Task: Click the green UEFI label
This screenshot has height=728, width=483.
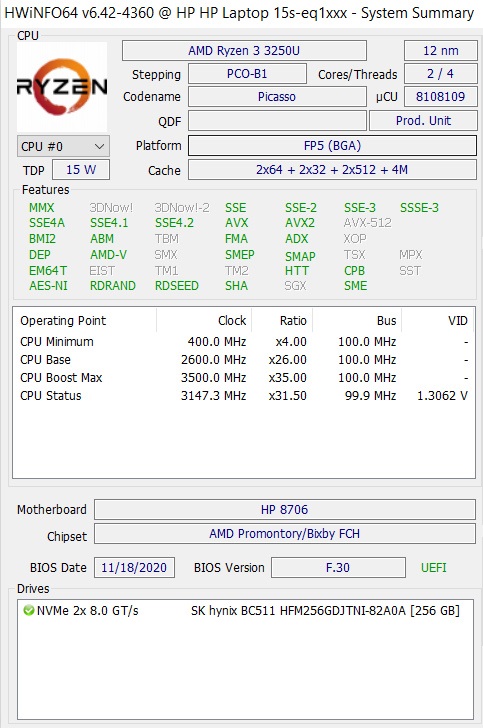Action: pyautogui.click(x=433, y=568)
